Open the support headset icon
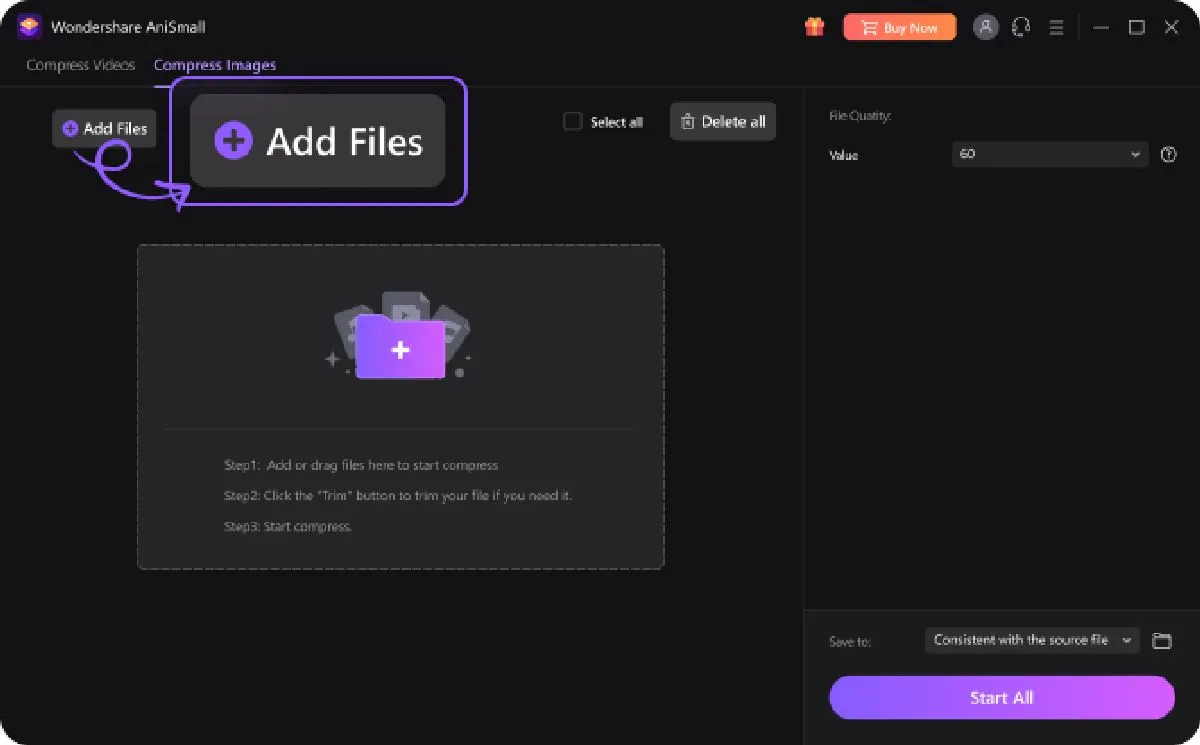The image size is (1200, 745). [x=1021, y=27]
